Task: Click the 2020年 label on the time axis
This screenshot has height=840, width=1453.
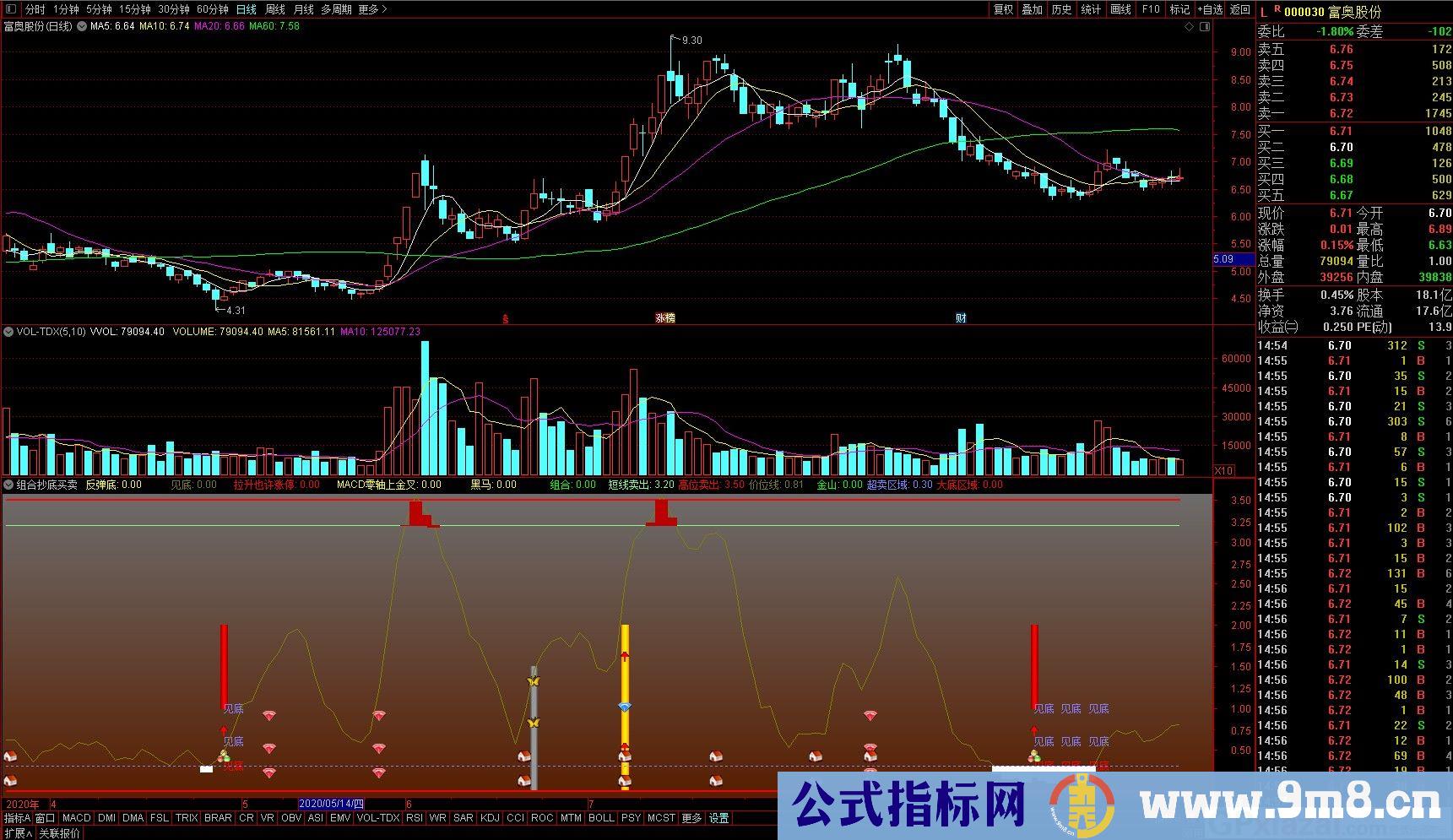Action: point(23,804)
